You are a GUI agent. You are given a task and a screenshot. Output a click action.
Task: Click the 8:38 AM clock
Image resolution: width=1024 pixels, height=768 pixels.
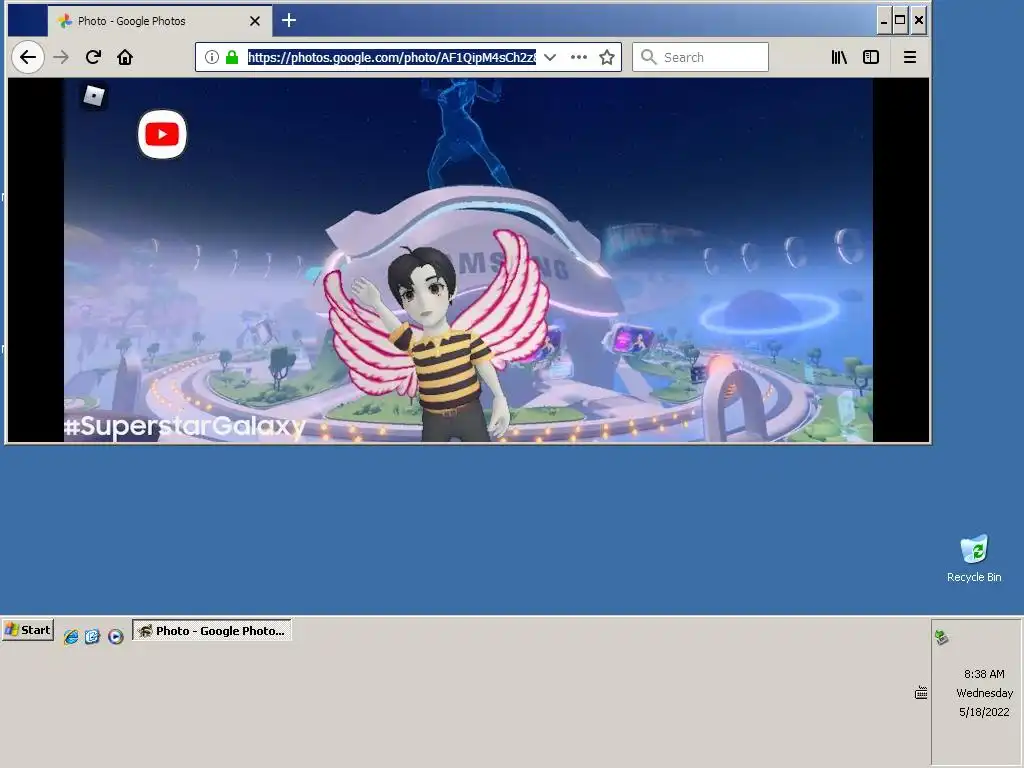pos(984,674)
